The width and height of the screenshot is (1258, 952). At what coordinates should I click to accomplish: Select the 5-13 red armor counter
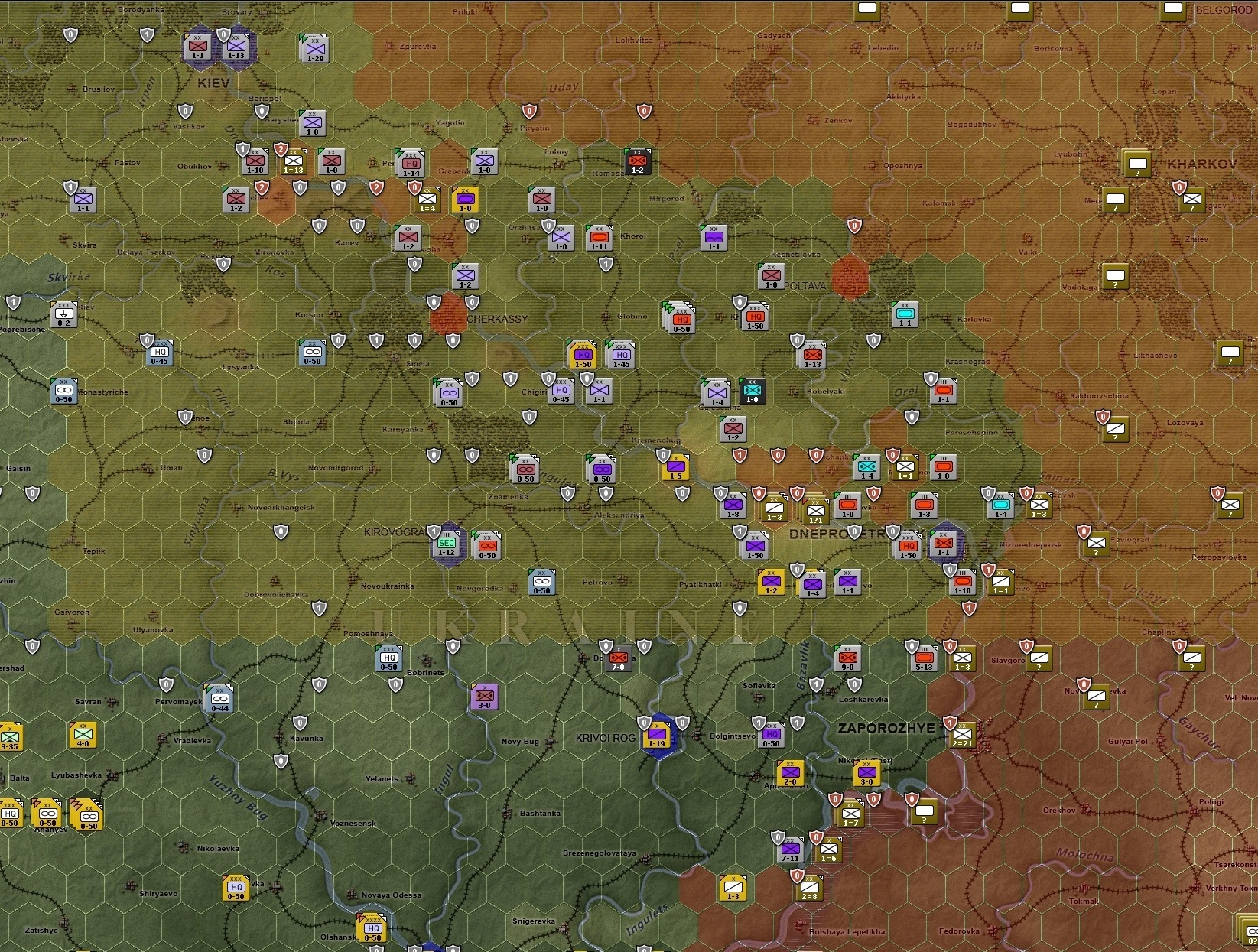pyautogui.click(x=925, y=658)
